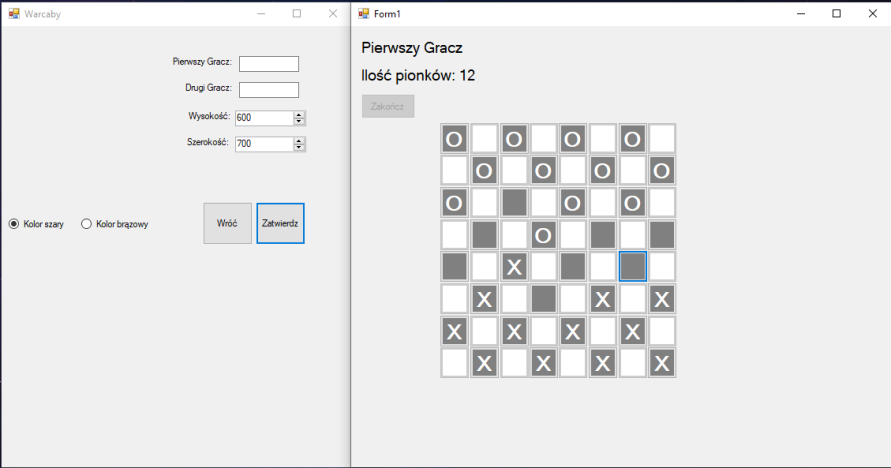Click the O piece in the board's top-left corner
891x468 pixels.
pyautogui.click(x=454, y=138)
